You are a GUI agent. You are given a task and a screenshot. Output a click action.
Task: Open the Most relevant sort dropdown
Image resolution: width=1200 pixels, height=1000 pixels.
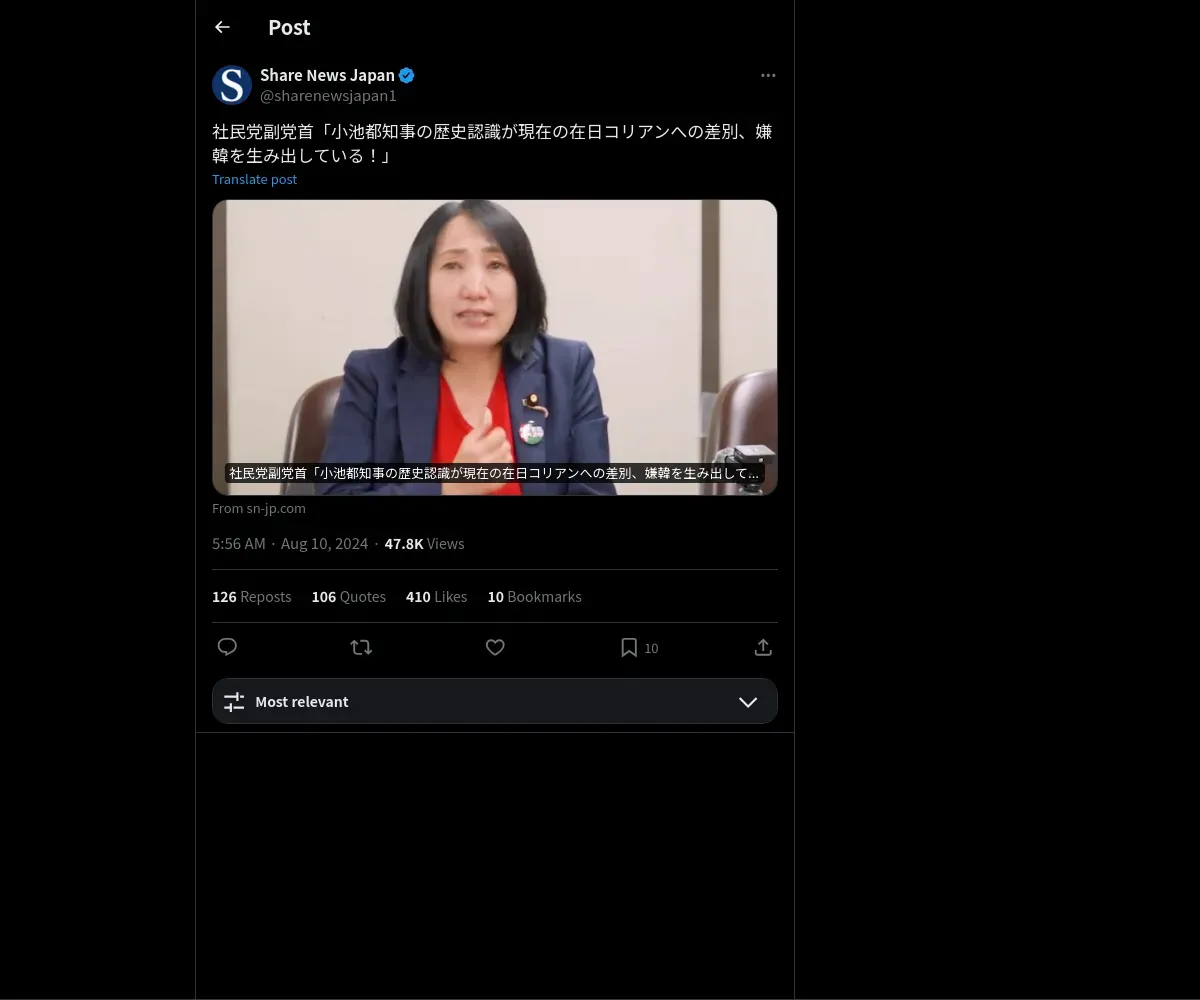[495, 701]
